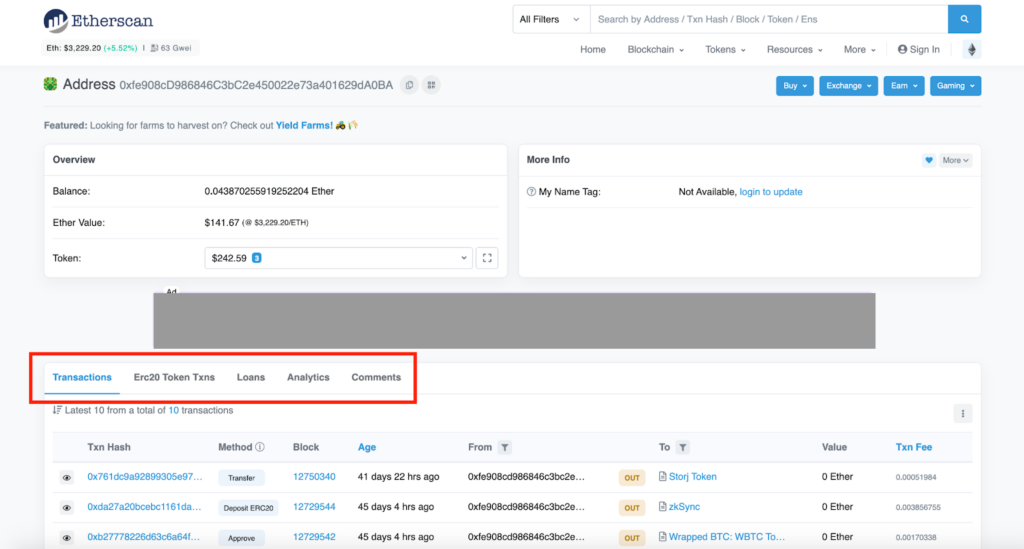Open the 10 transactions total link

173,410
